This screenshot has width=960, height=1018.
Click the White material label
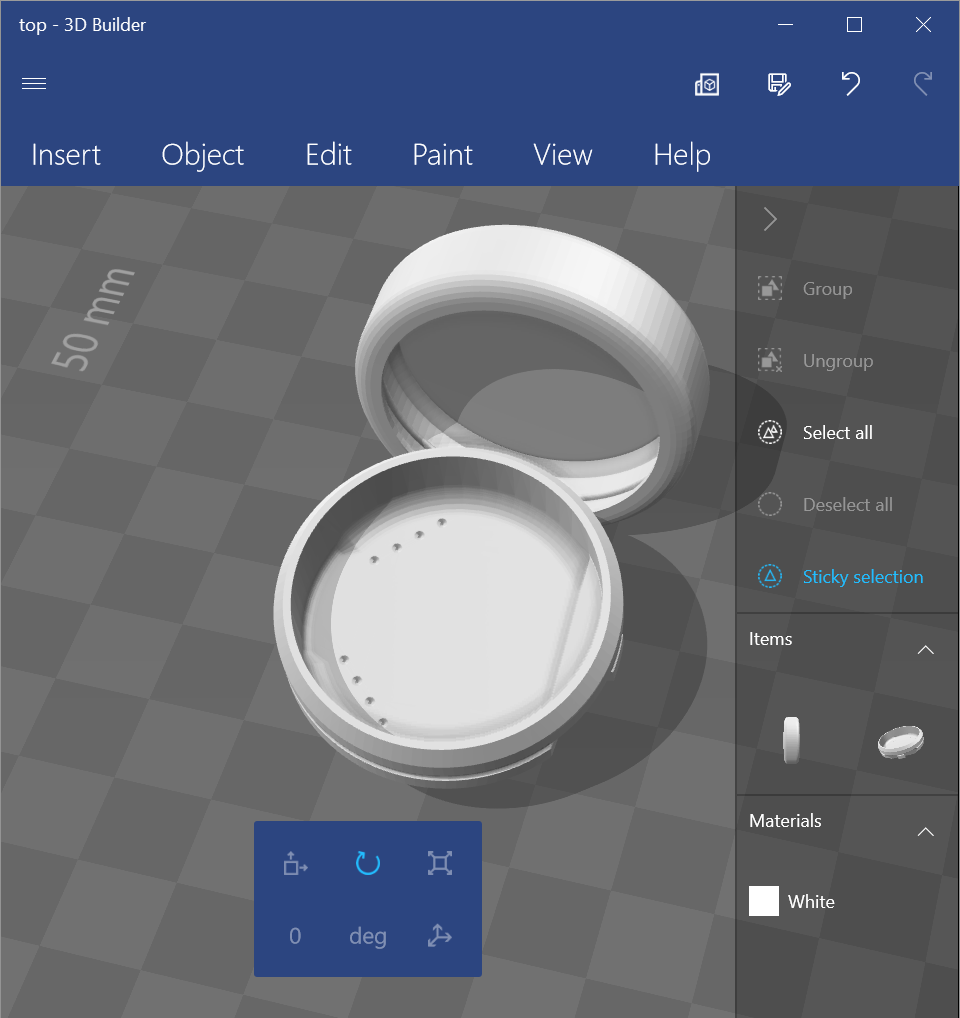811,902
